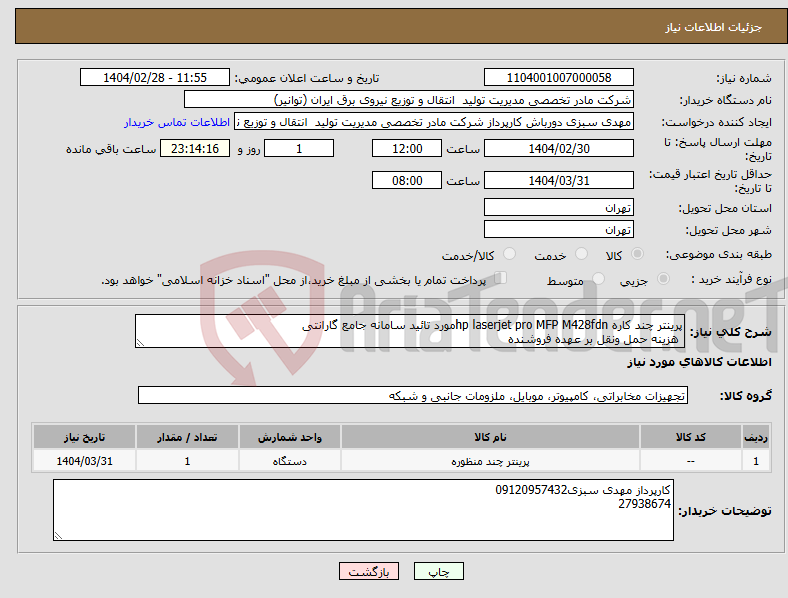The image size is (788, 598).
Task: Select the خدمت radio button
Action: [x=581, y=254]
